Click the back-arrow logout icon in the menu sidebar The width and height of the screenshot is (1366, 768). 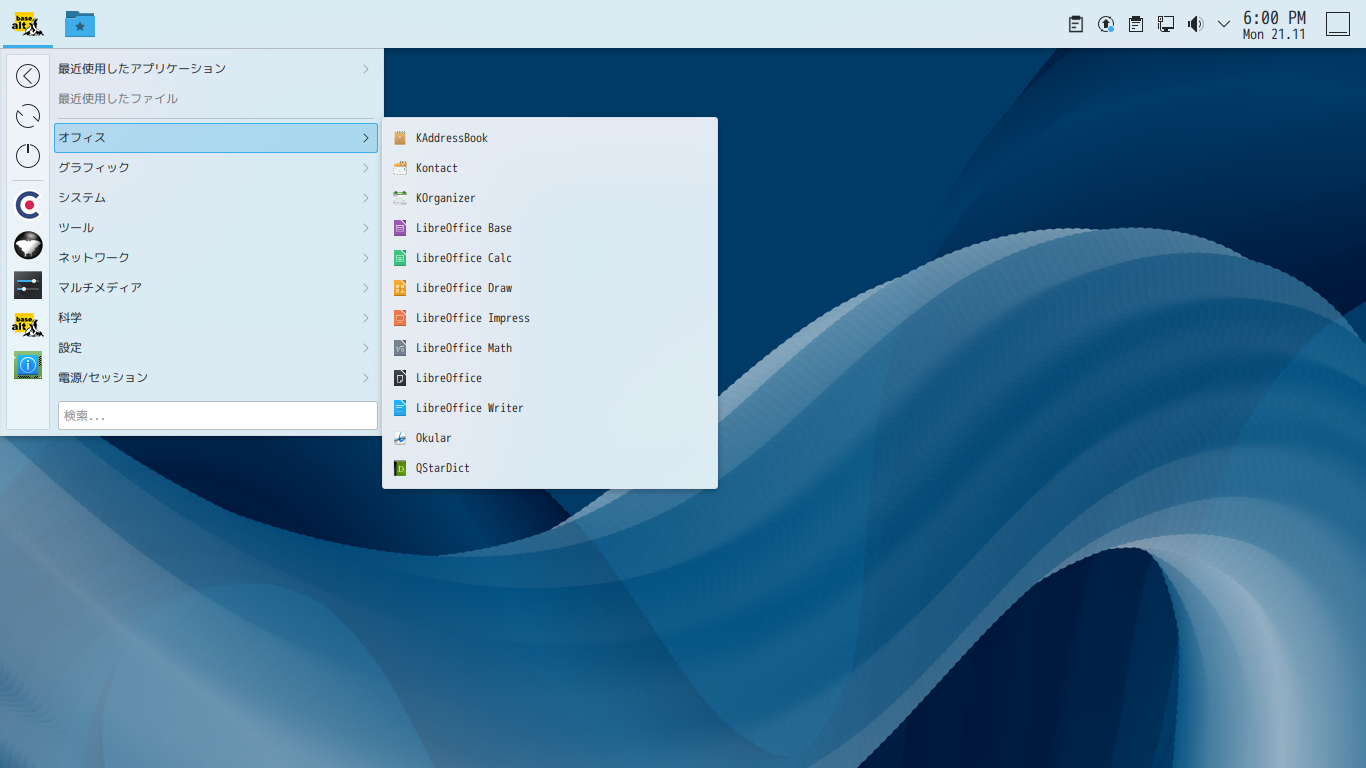pyautogui.click(x=28, y=76)
